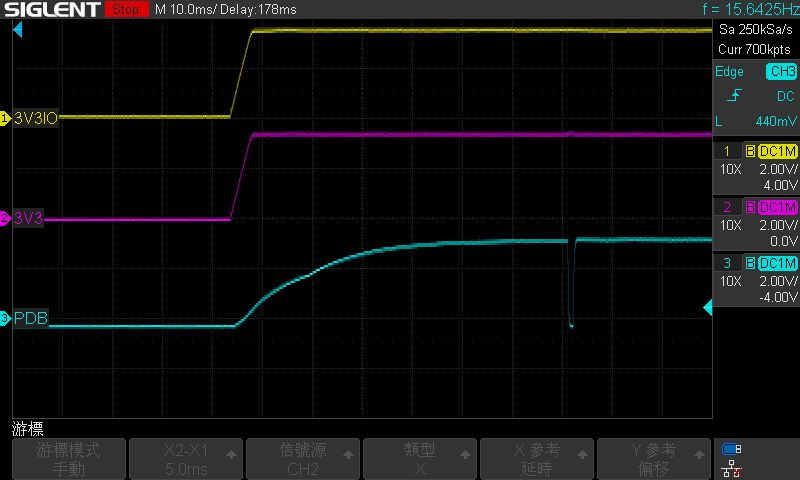Click the magenta DC1M coupling badge for channel 2
The image size is (800, 480).
(778, 207)
